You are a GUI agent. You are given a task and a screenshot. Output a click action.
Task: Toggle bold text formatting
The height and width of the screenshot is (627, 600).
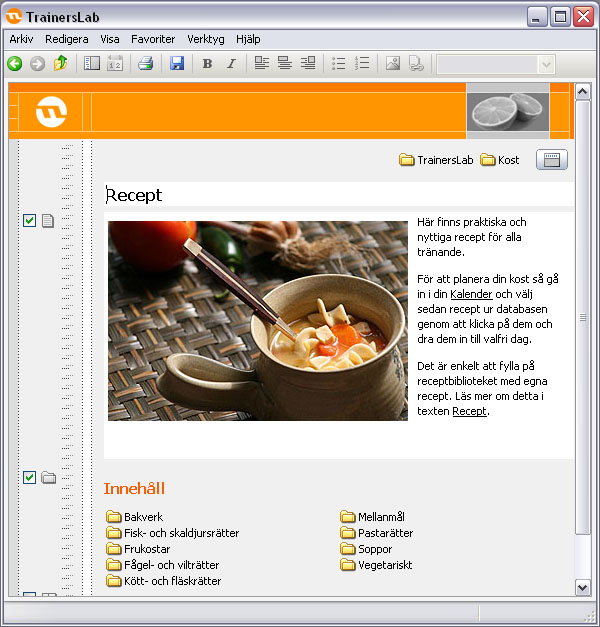[x=207, y=64]
